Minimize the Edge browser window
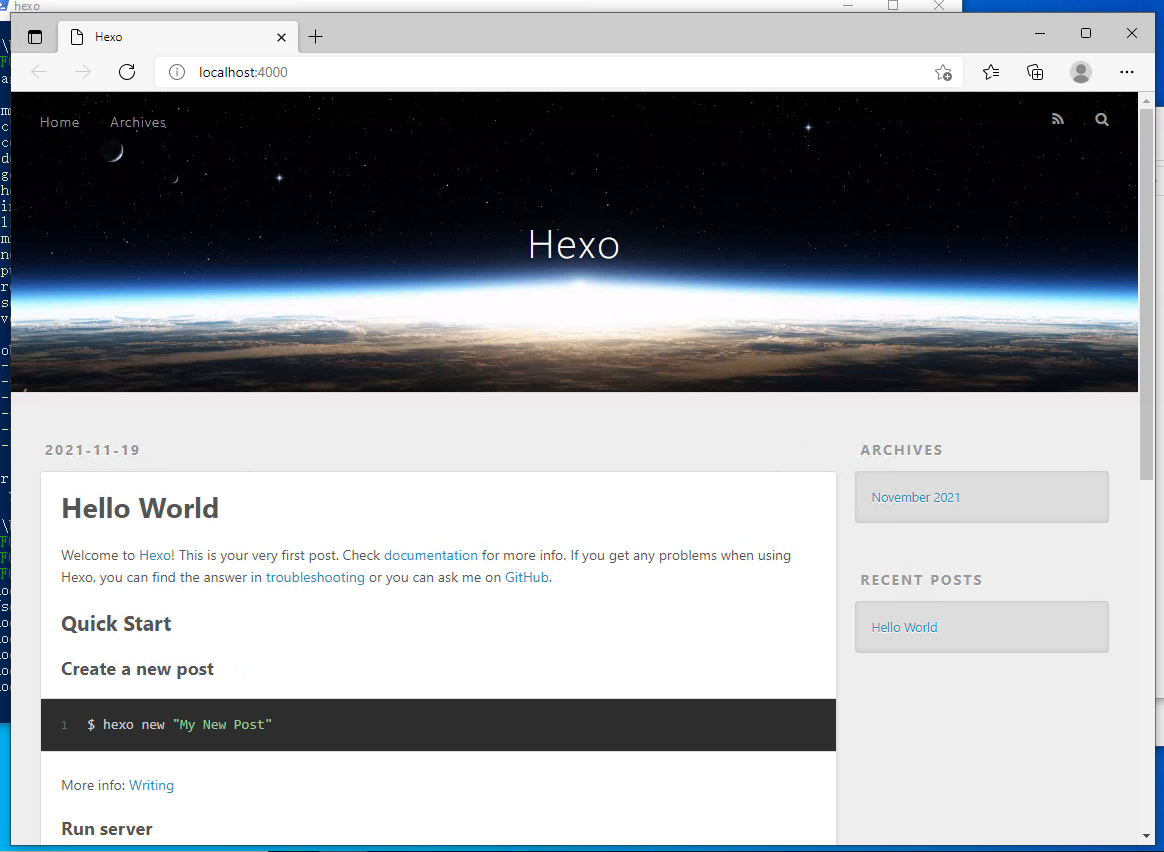This screenshot has height=852, width=1164. coord(1040,33)
